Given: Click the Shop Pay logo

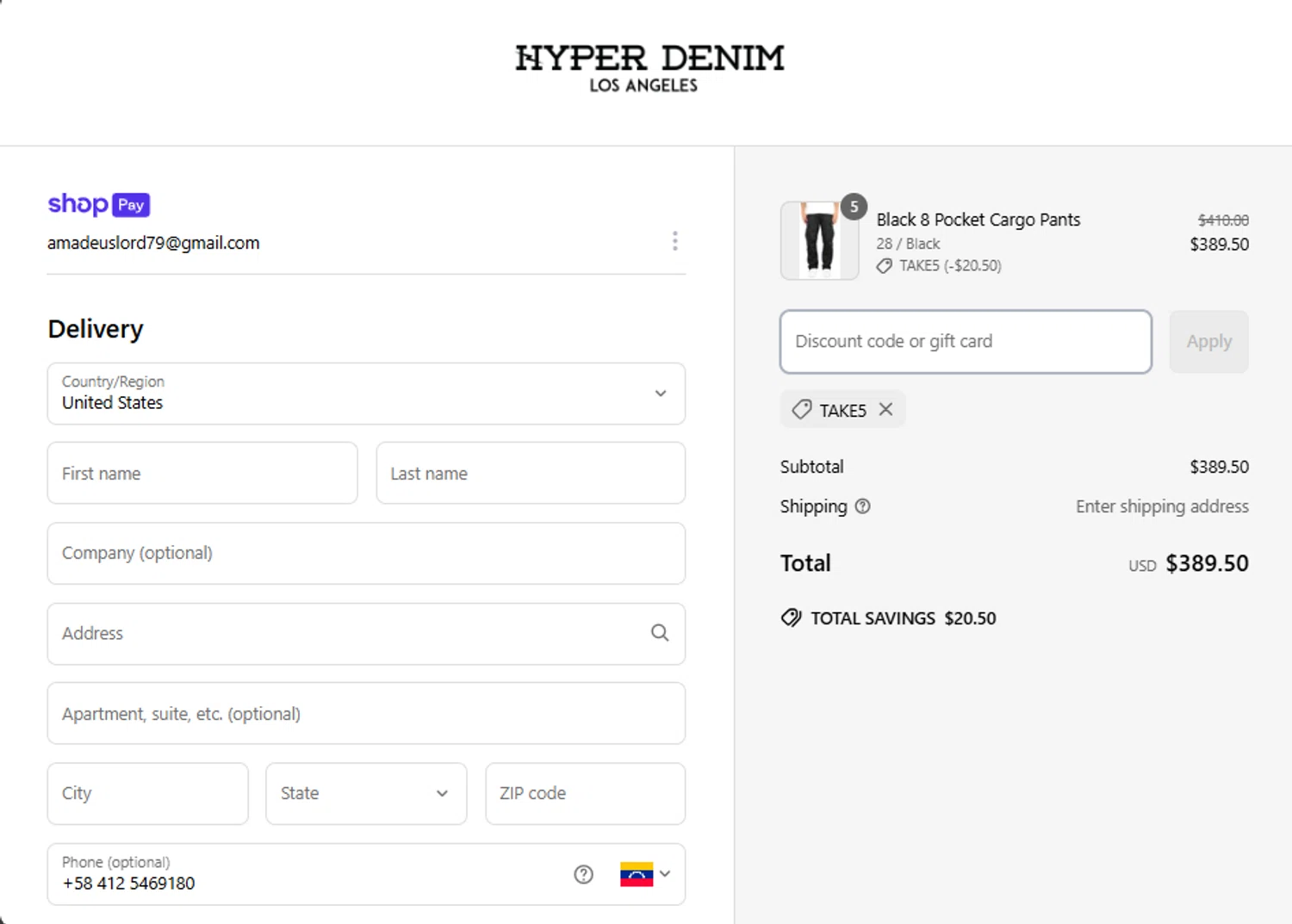Looking at the screenshot, I should [x=99, y=204].
